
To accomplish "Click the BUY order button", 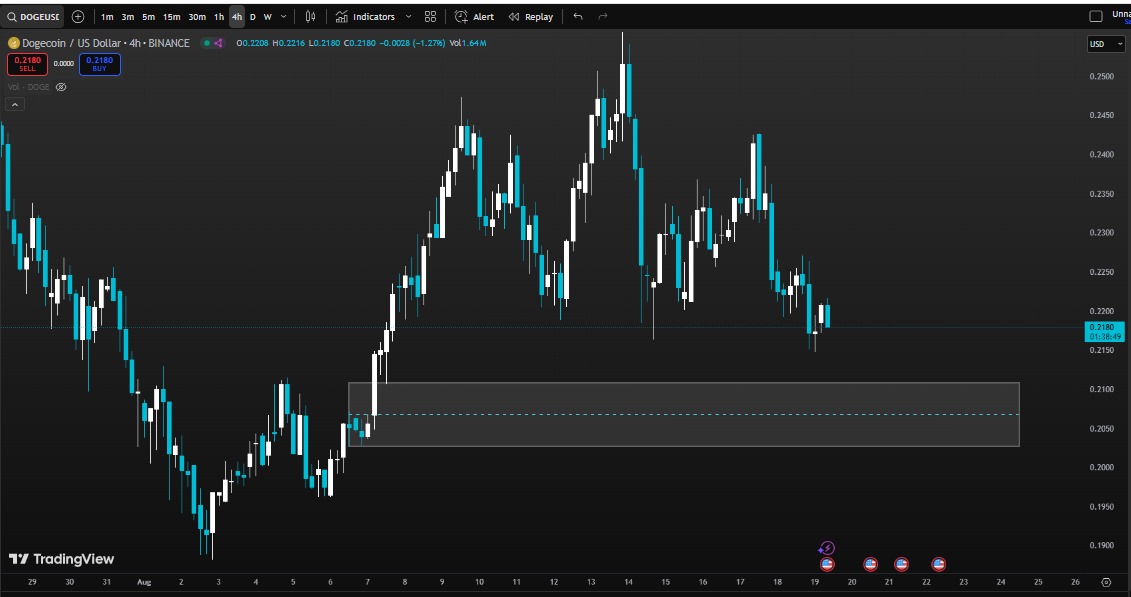I will (x=99, y=64).
